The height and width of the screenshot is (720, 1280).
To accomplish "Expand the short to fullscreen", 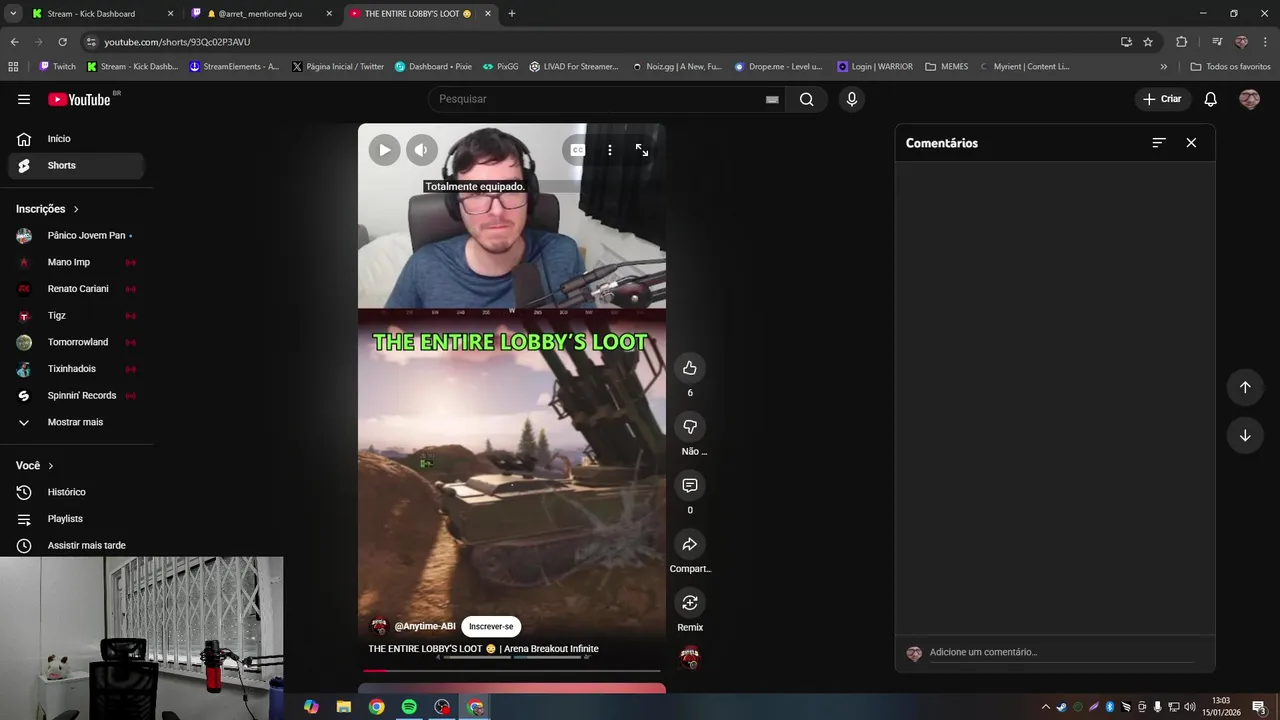I will coord(642,150).
